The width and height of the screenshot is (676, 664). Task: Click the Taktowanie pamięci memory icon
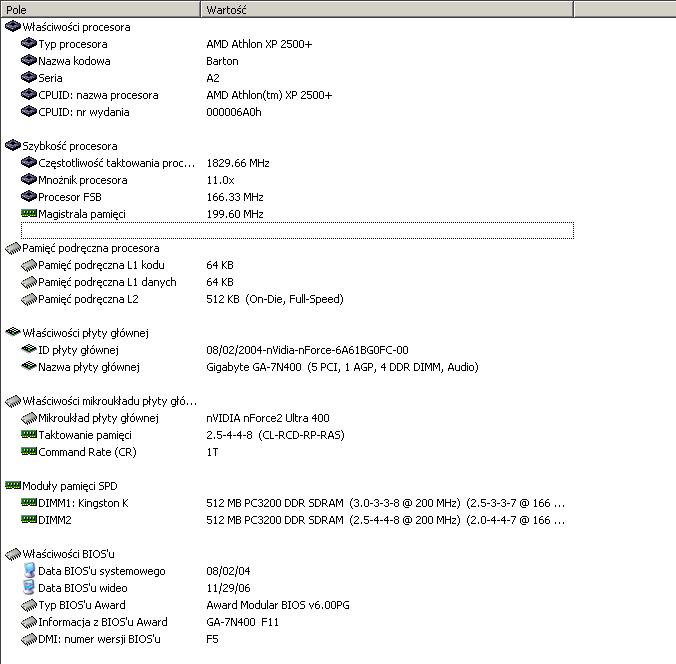click(28, 435)
